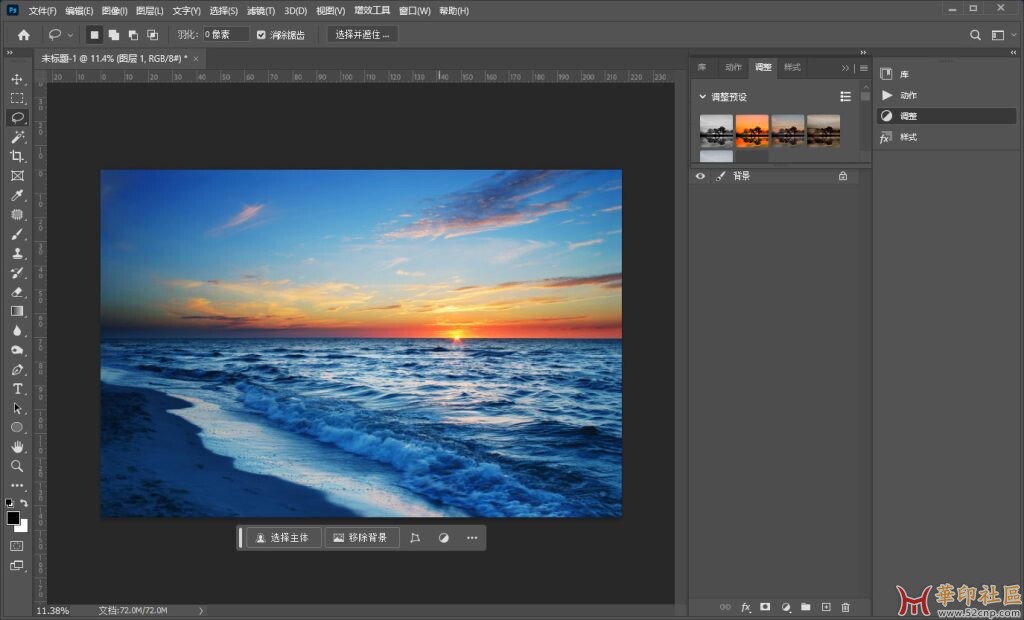Open the 窗口(W) menu

pyautogui.click(x=415, y=11)
